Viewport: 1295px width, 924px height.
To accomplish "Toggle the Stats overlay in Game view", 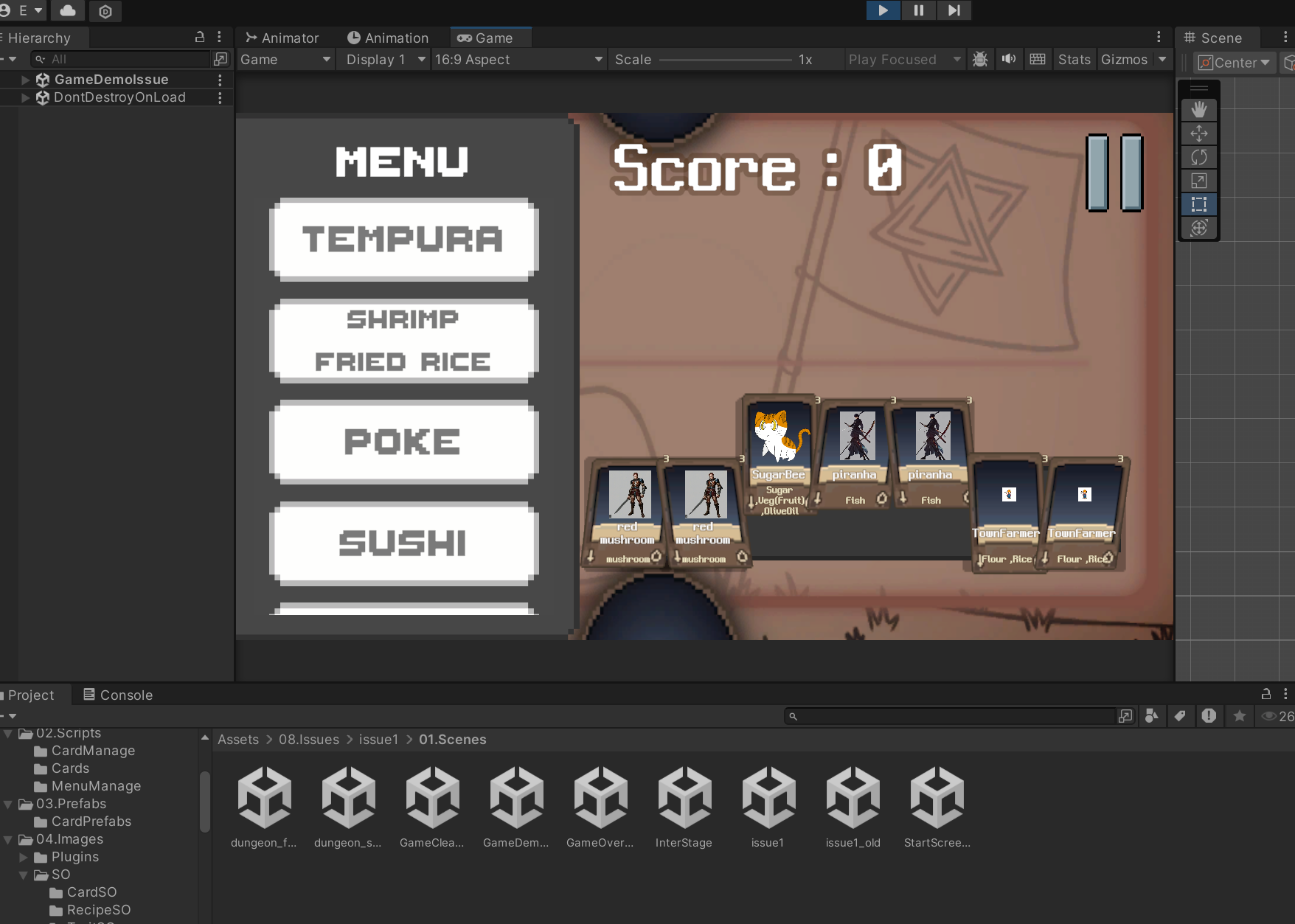I will 1074,59.
